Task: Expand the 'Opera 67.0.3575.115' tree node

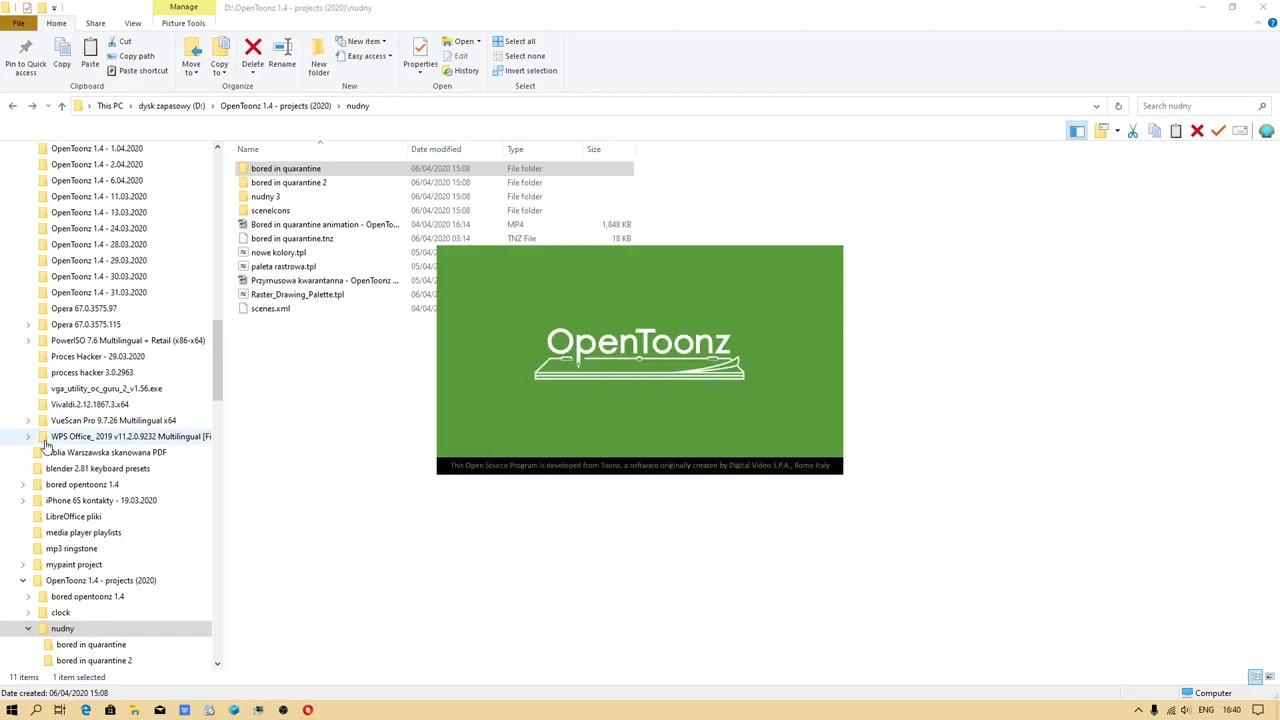Action: point(28,325)
